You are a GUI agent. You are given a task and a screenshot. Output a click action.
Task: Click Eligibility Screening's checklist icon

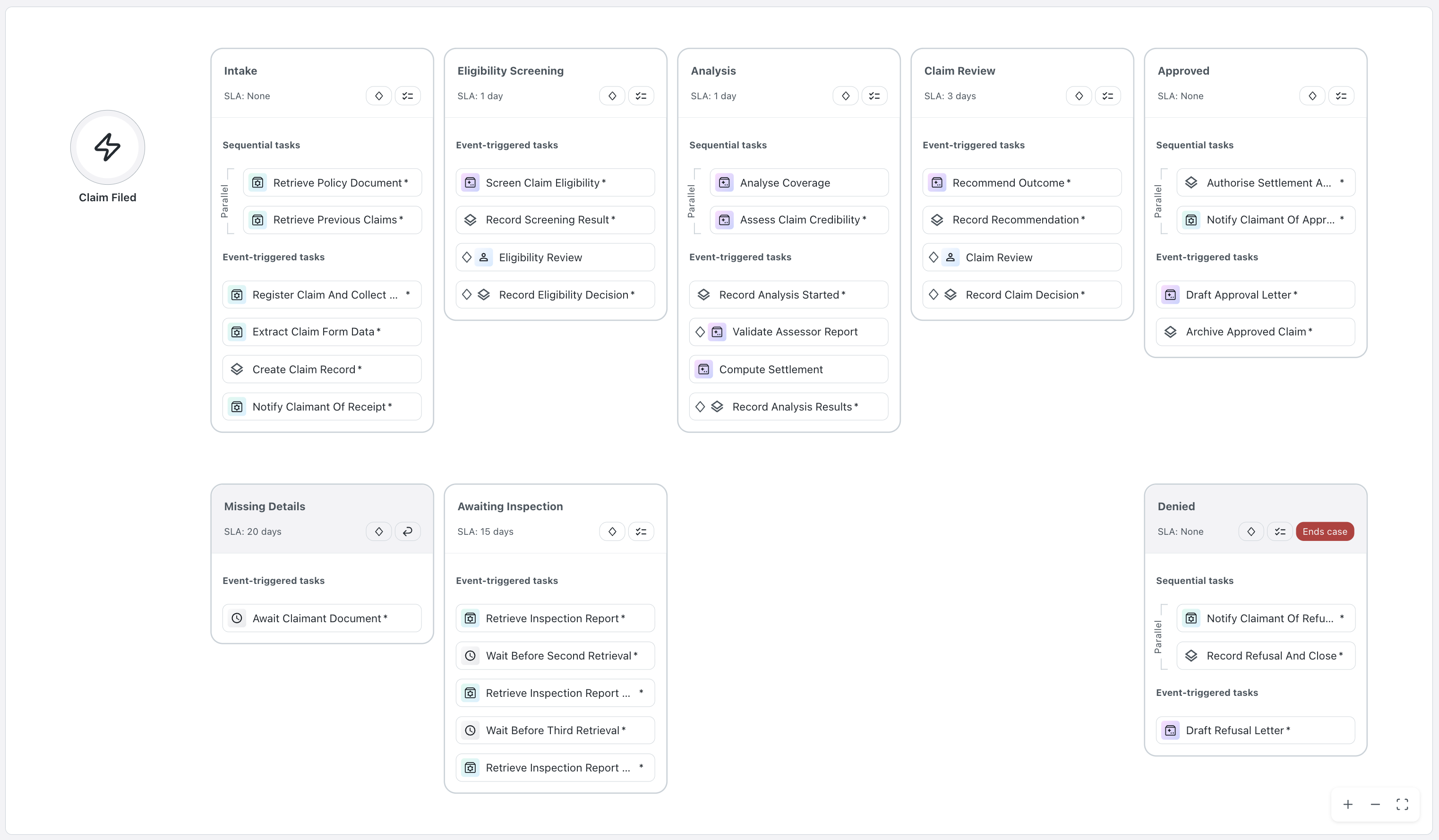[641, 96]
